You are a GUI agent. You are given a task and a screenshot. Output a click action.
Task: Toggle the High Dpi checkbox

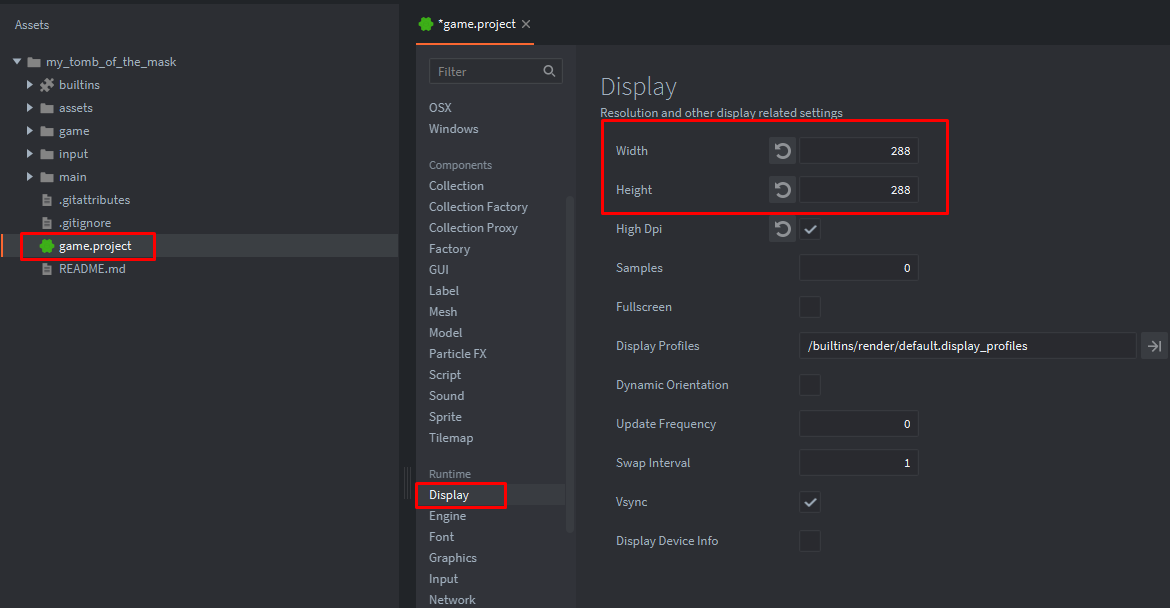click(810, 229)
